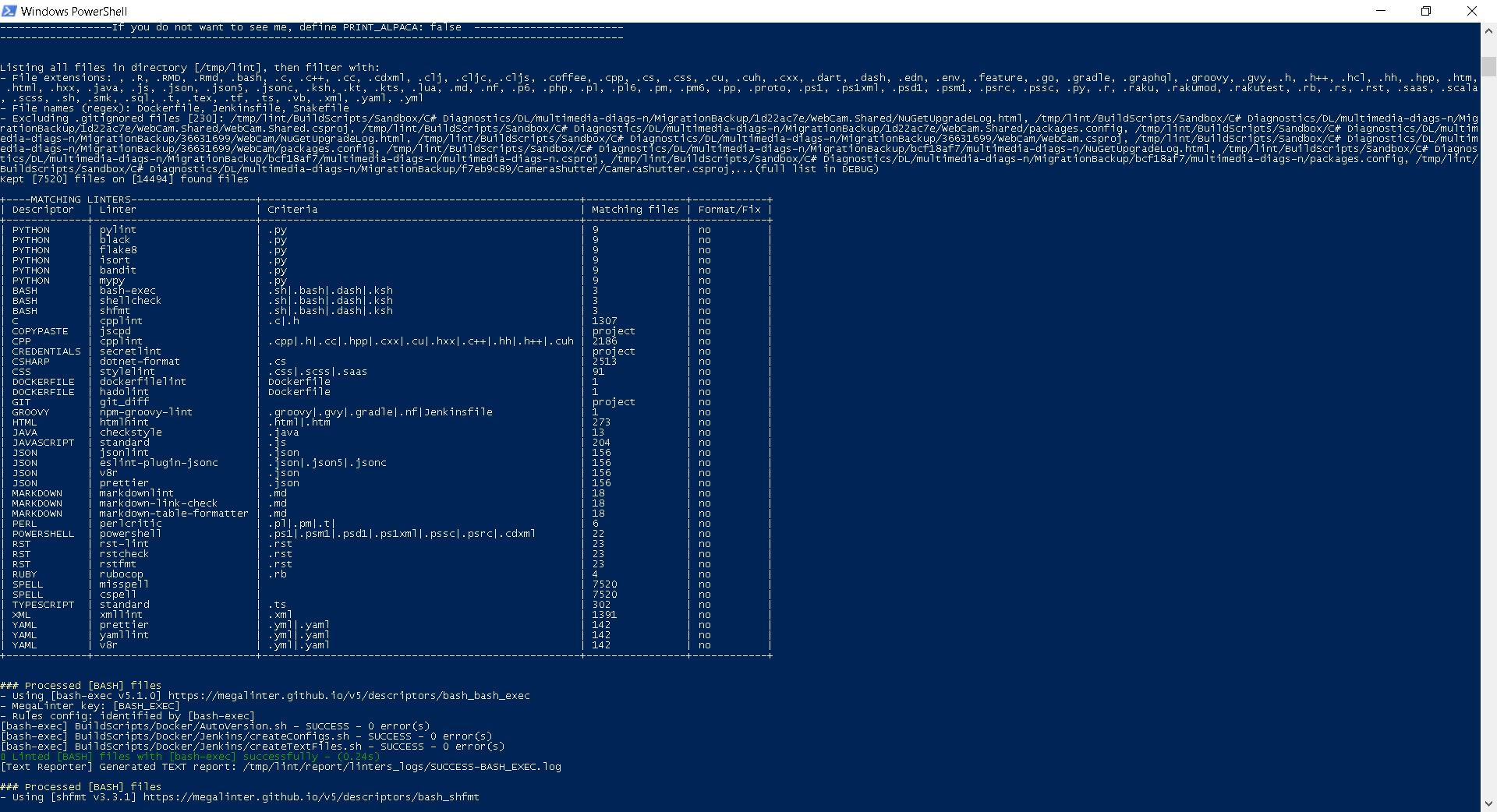Click 'markdown-link-check' linter entry

(158, 503)
